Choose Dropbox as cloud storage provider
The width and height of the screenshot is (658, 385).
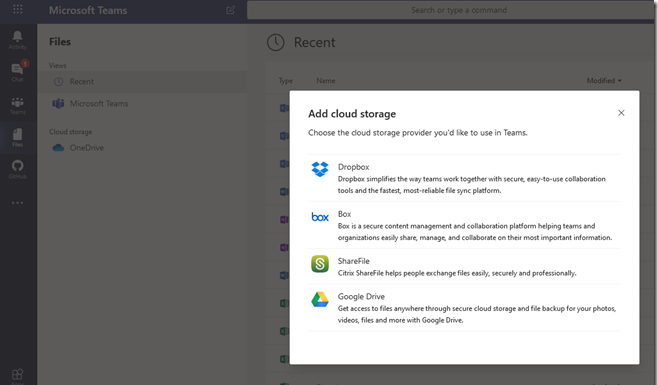[x=464, y=178]
